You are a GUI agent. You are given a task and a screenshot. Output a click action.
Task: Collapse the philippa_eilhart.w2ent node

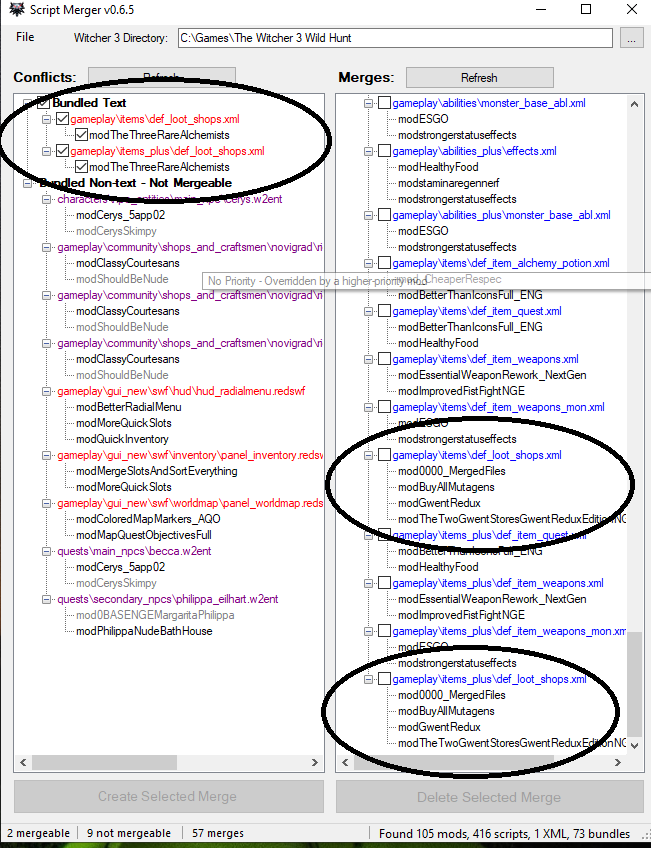pos(46,599)
